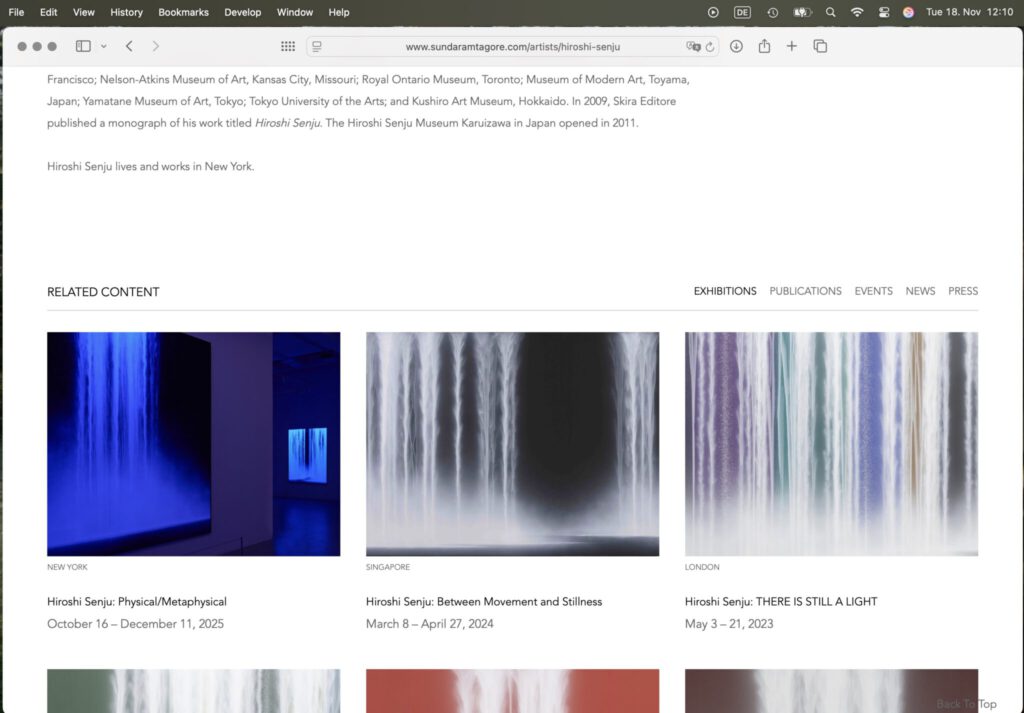Show tab overview icon

820,46
